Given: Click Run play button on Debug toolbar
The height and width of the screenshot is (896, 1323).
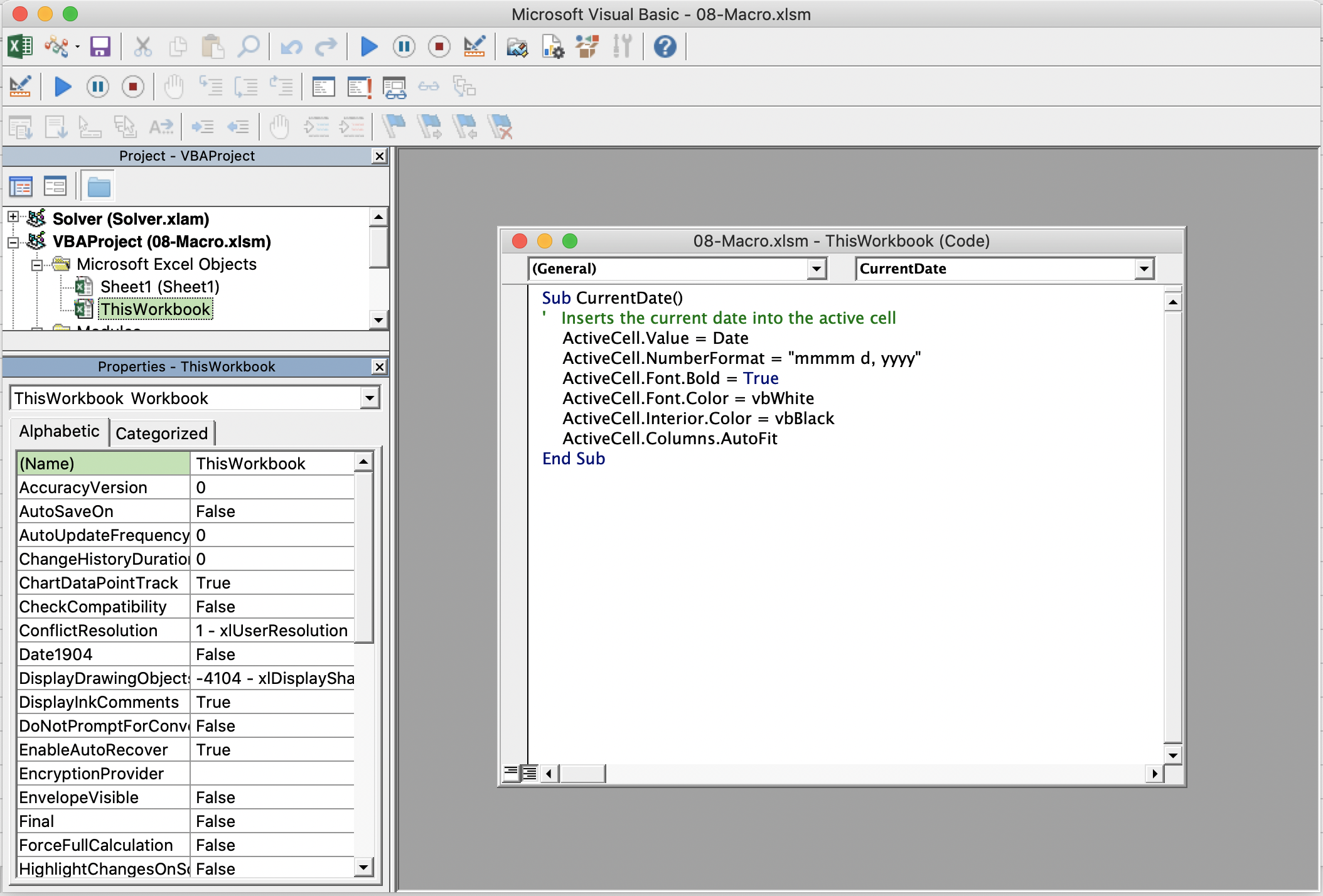Looking at the screenshot, I should point(63,87).
